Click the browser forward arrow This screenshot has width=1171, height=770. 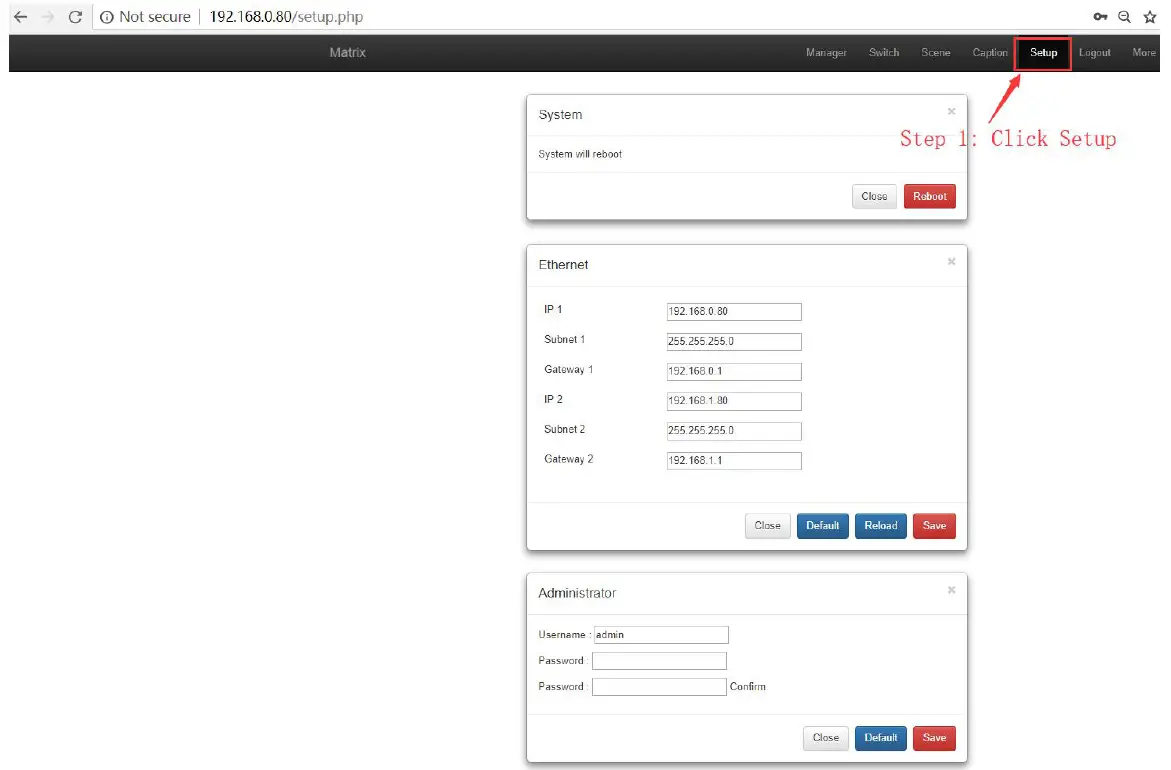point(48,16)
